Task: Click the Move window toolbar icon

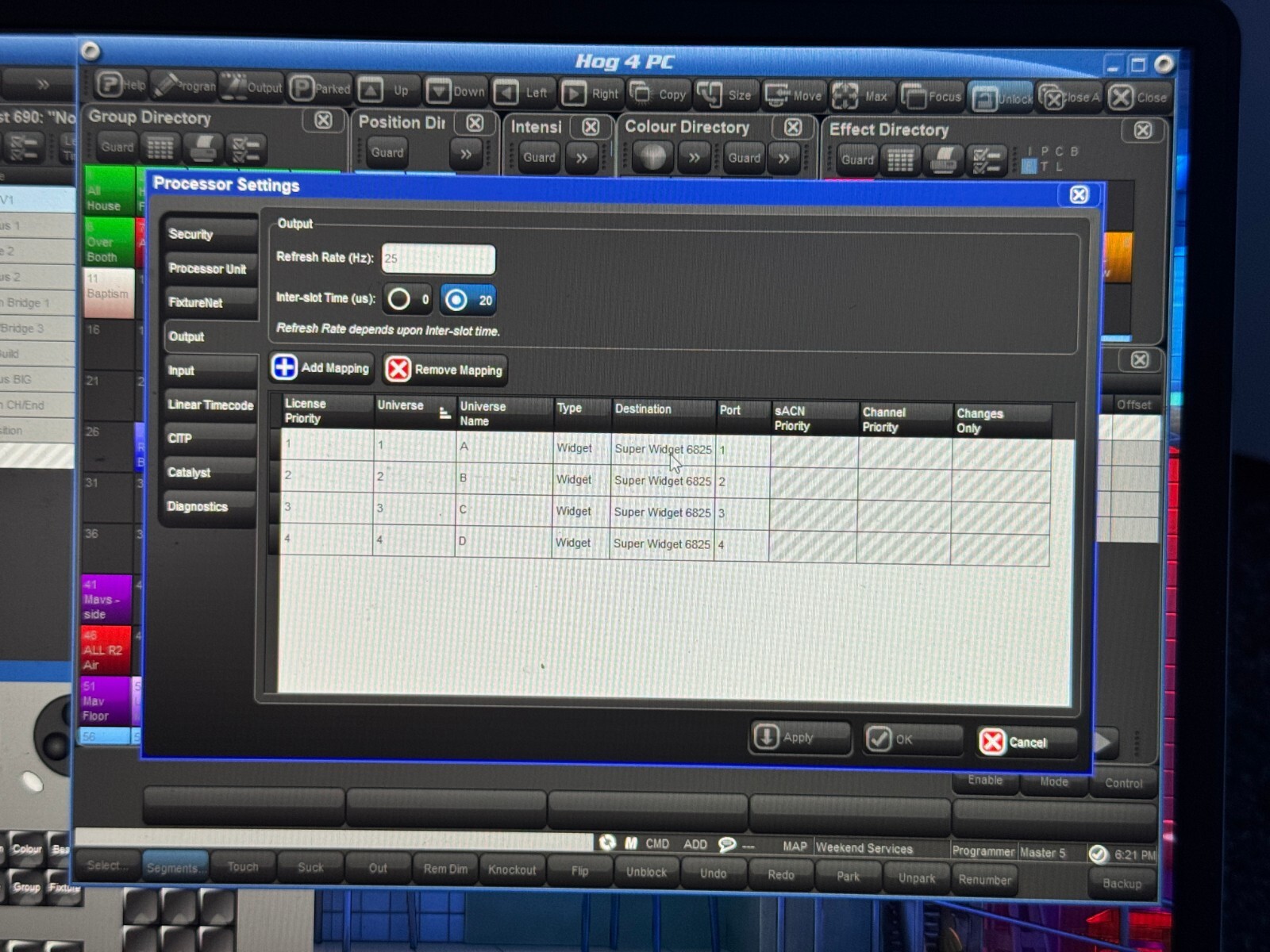Action: tap(793, 96)
